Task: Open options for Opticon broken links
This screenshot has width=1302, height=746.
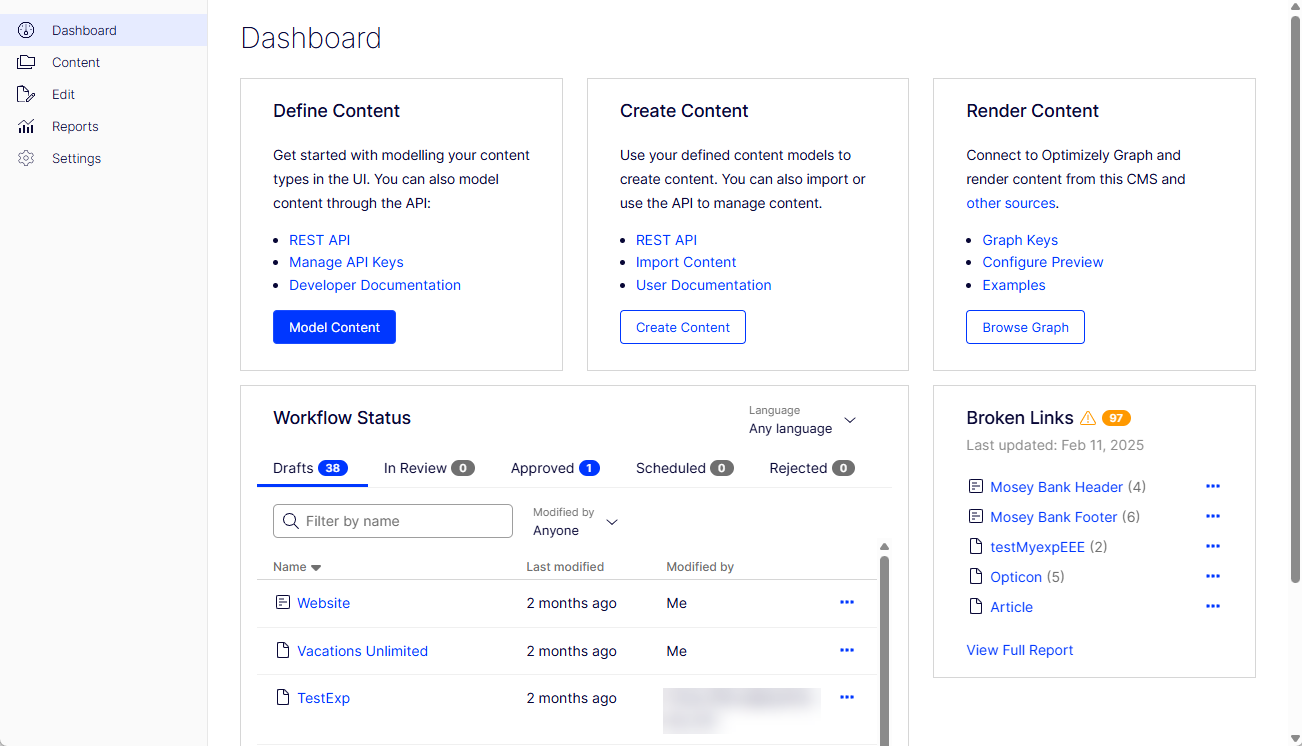Action: (x=1213, y=576)
